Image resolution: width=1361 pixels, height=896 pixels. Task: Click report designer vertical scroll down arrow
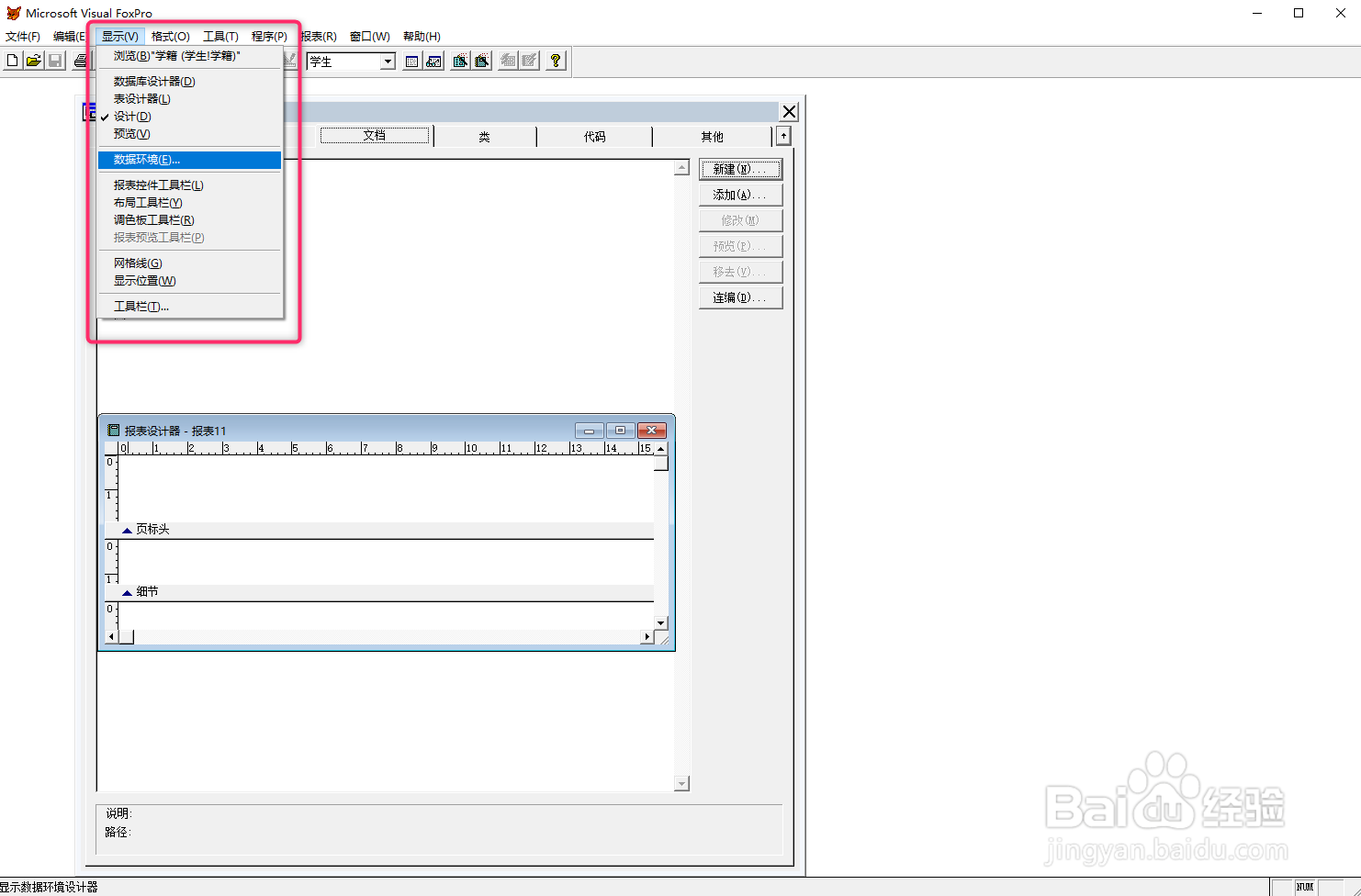click(661, 623)
